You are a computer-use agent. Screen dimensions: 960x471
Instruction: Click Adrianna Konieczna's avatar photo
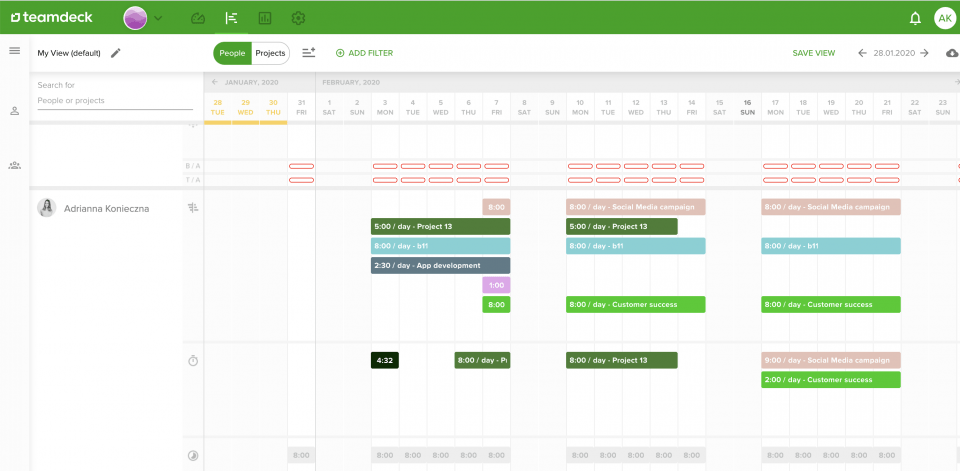tap(47, 208)
